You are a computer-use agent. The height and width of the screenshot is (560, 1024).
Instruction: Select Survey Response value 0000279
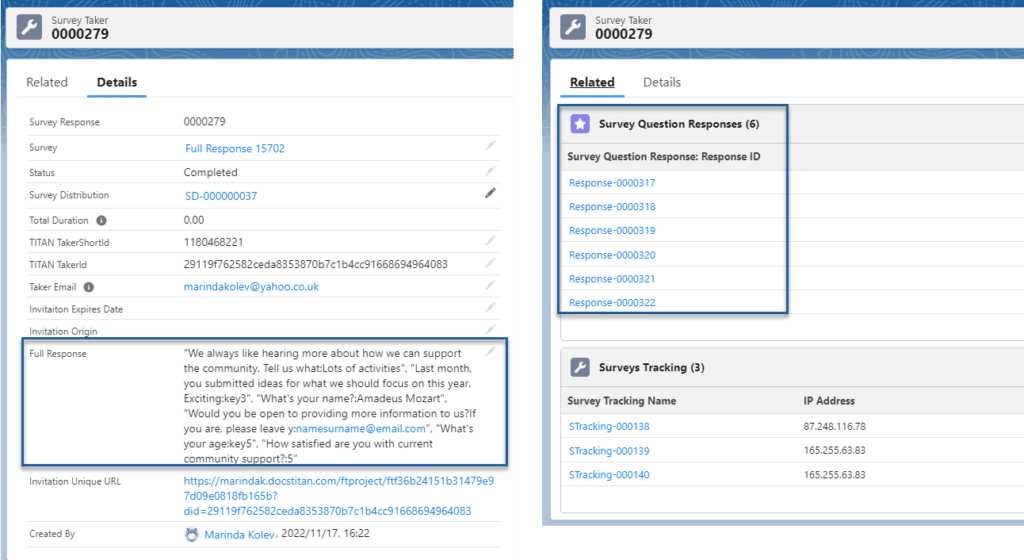coord(204,121)
